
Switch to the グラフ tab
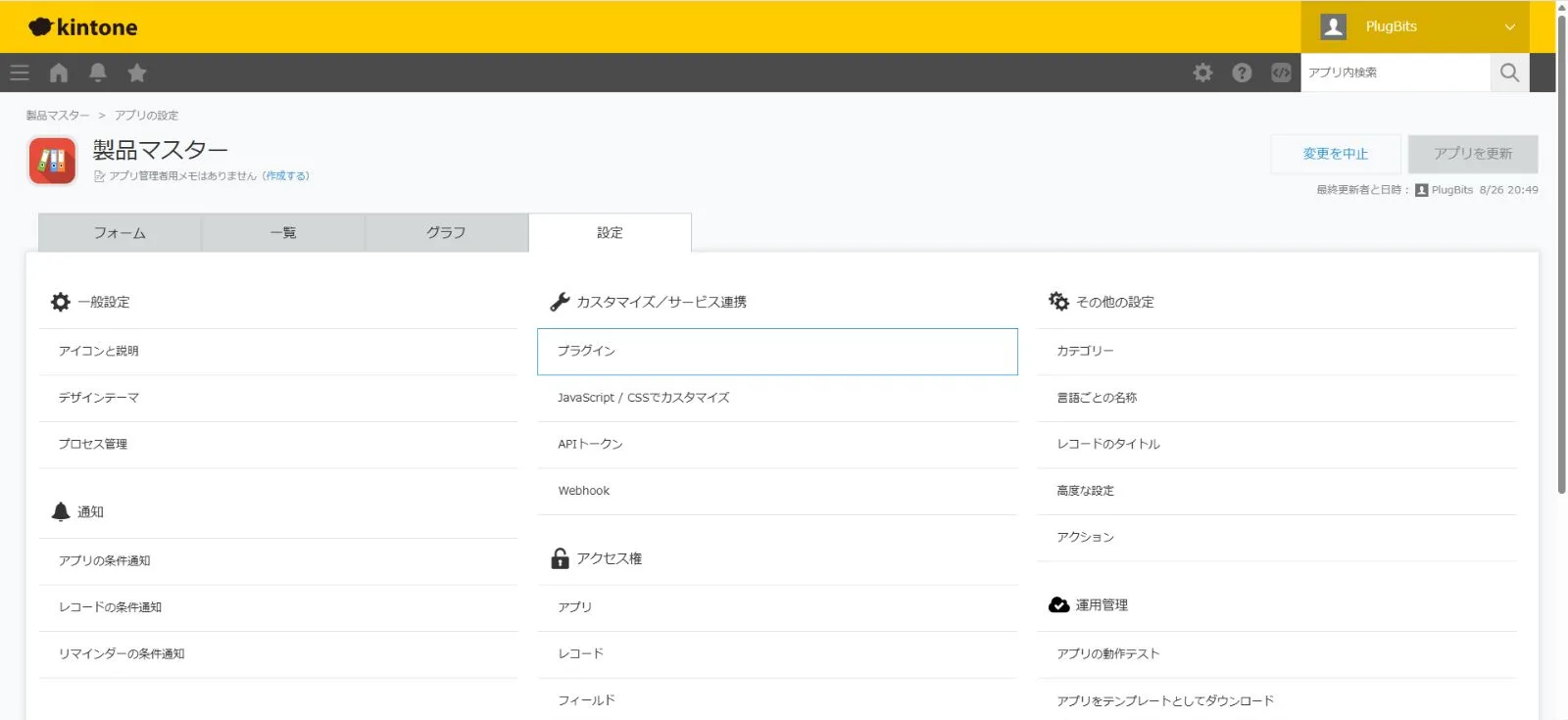(446, 233)
